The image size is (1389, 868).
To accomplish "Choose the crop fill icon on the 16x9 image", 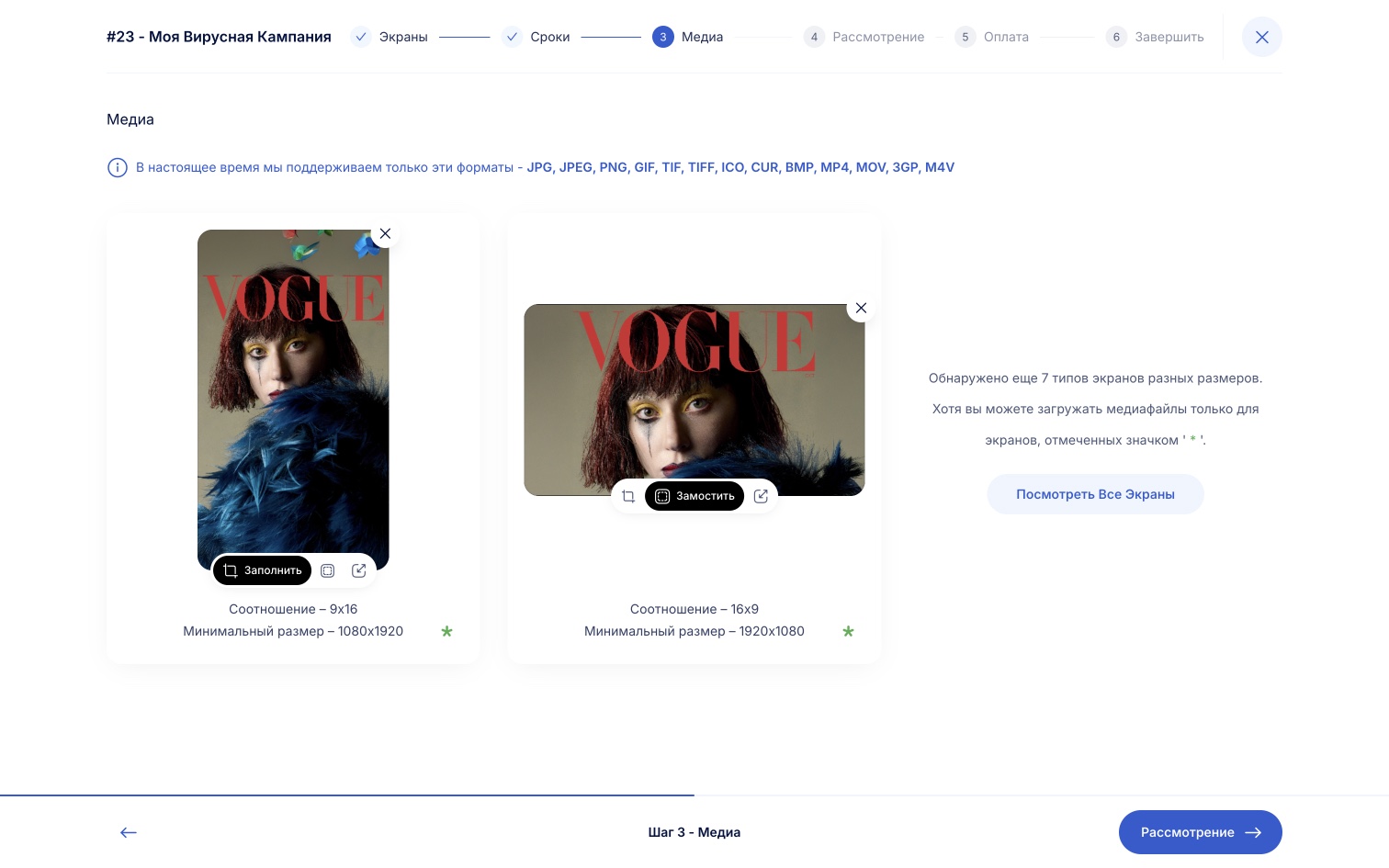I will [x=628, y=496].
